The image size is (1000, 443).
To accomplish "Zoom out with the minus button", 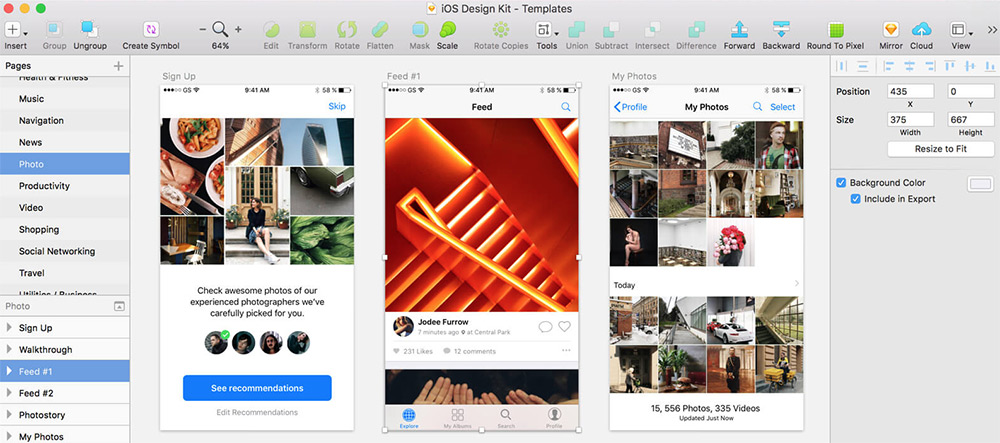I will pos(203,29).
